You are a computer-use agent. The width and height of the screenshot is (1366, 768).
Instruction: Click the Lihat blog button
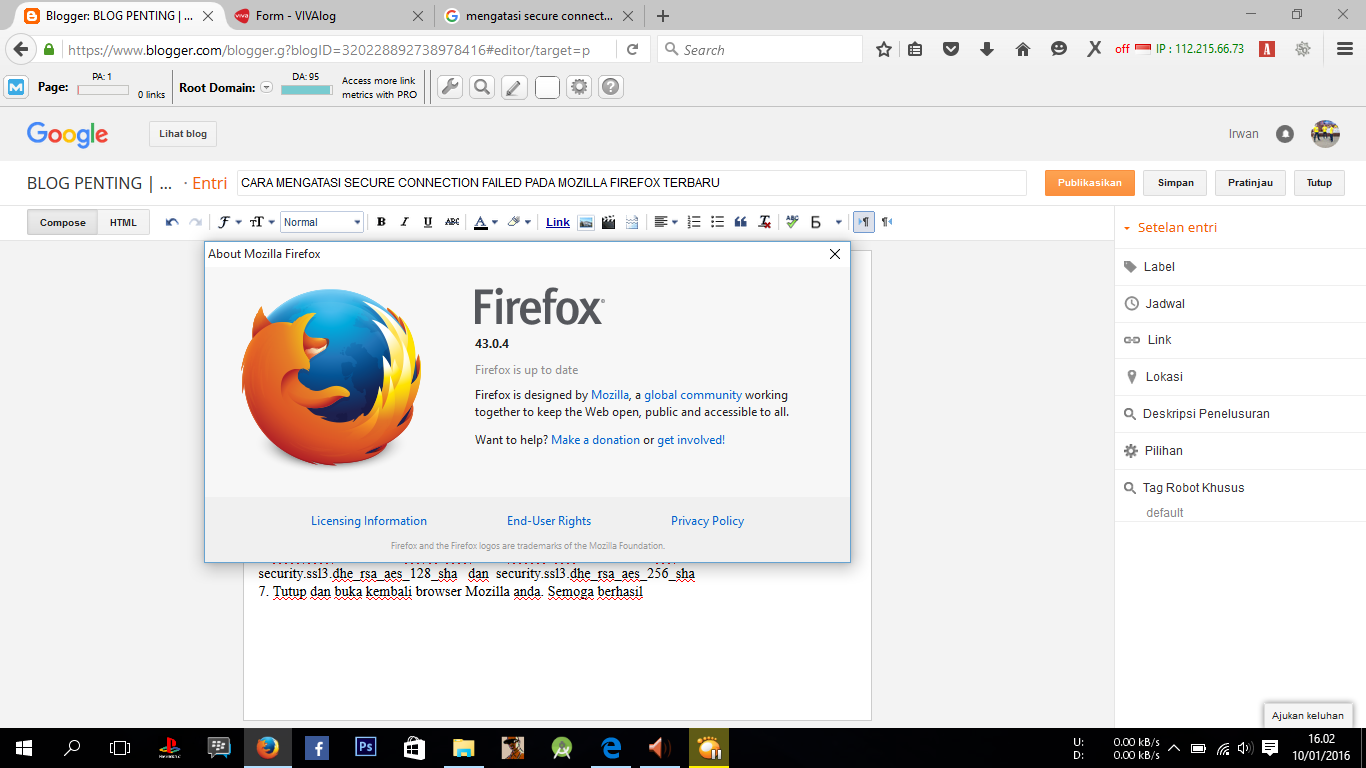point(183,134)
